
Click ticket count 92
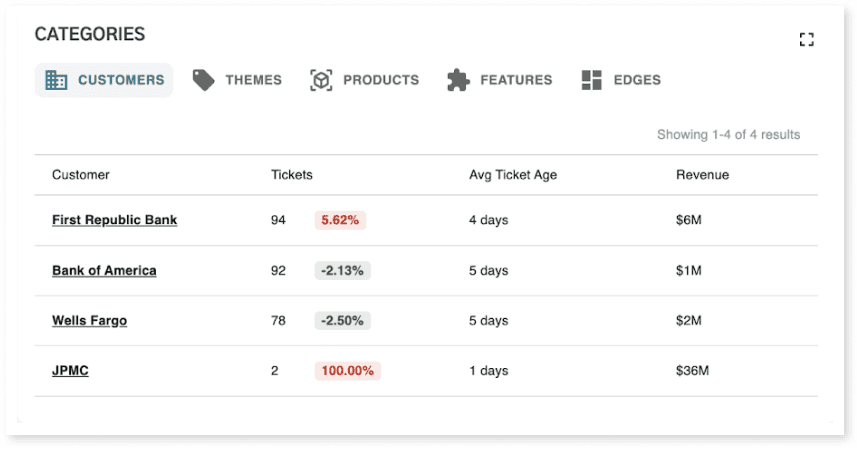click(x=278, y=271)
